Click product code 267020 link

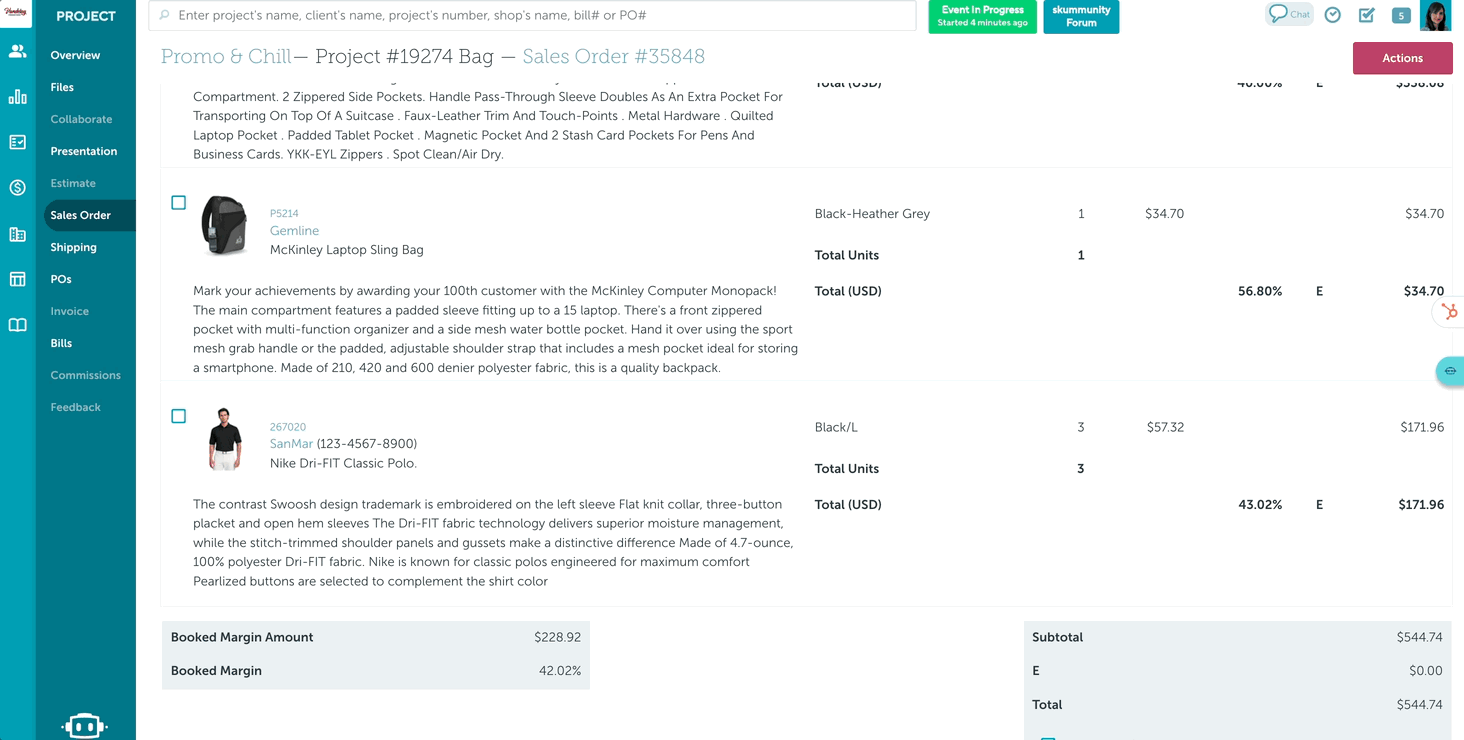click(288, 427)
